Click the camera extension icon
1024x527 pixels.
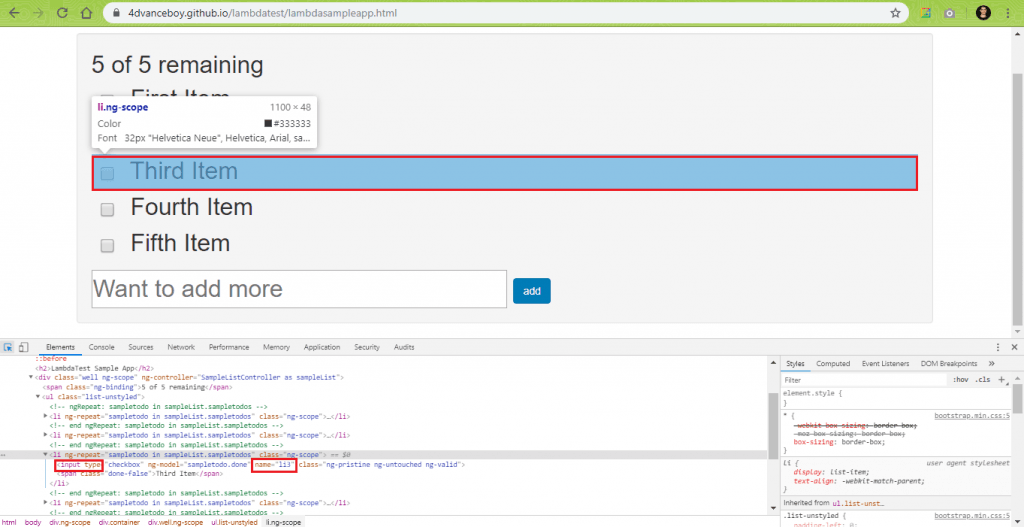click(x=950, y=13)
